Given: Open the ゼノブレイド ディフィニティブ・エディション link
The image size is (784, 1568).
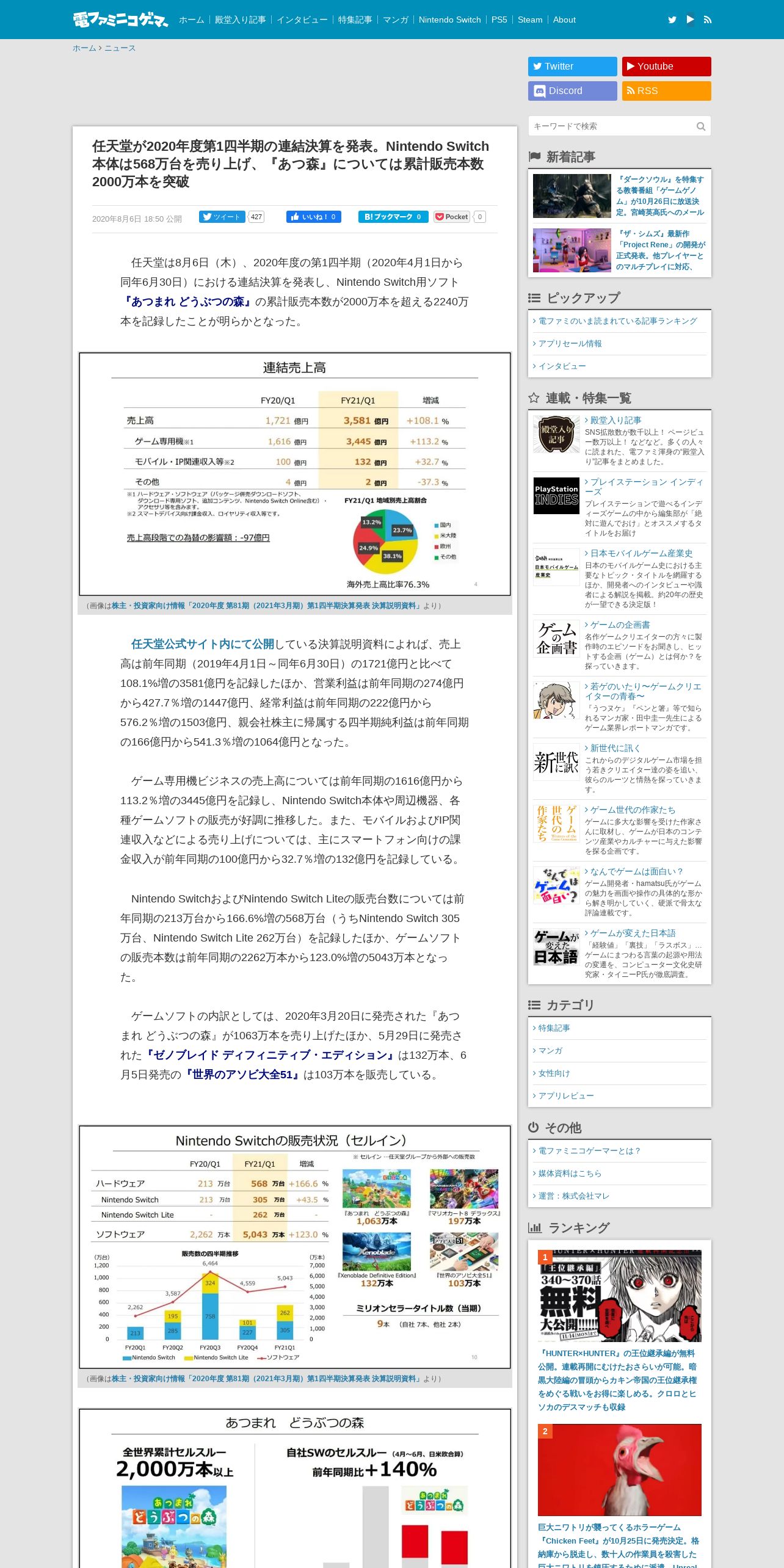Looking at the screenshot, I should 270,1055.
